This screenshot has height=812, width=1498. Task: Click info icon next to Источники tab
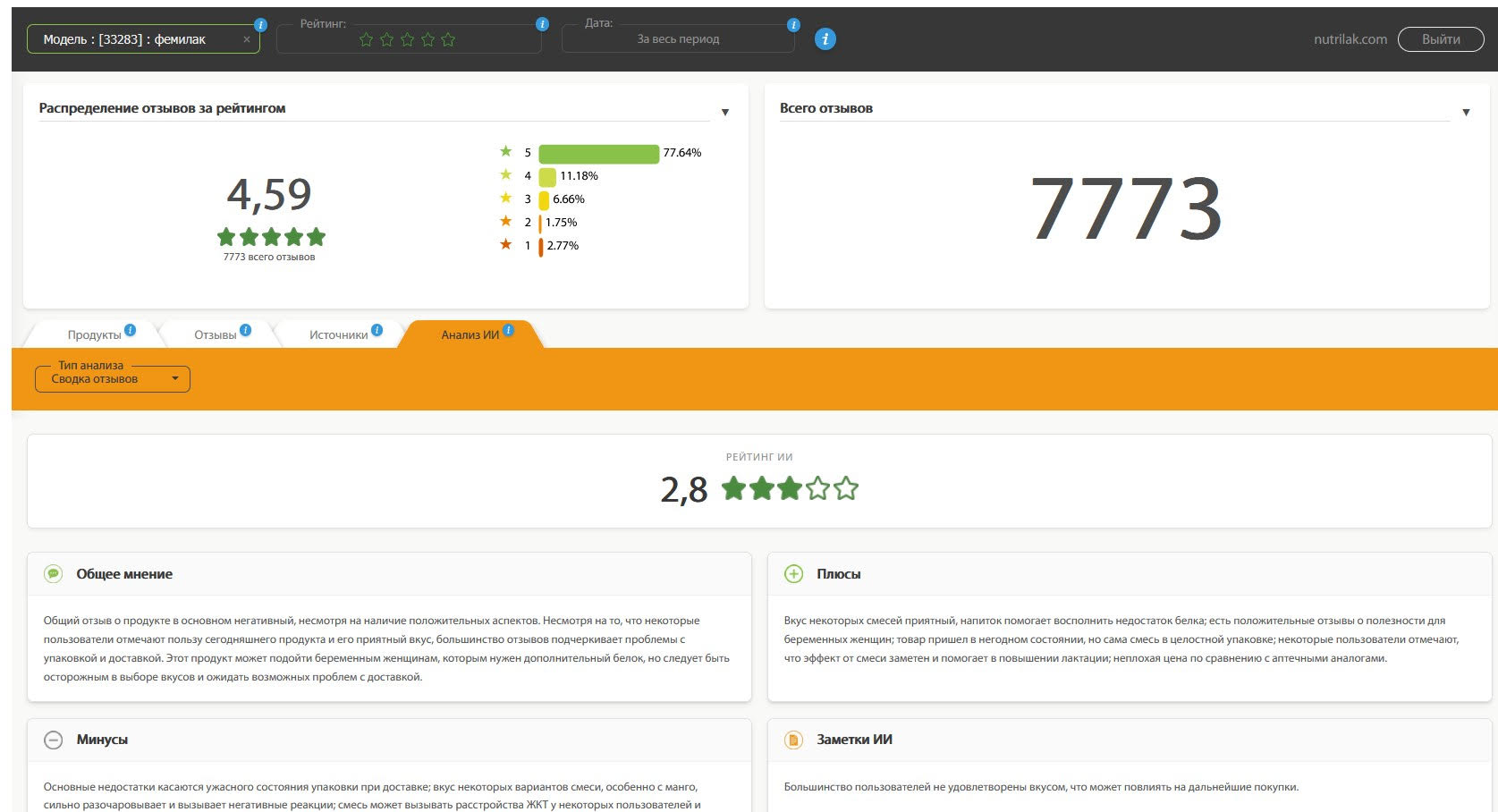[x=377, y=330]
